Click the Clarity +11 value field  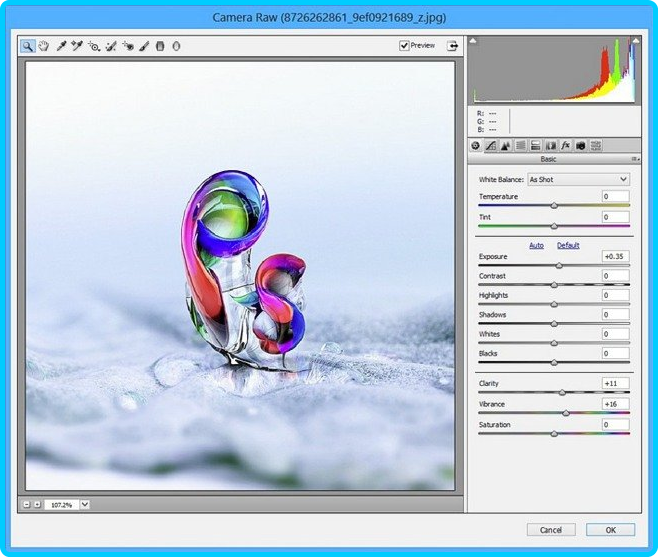click(x=616, y=383)
